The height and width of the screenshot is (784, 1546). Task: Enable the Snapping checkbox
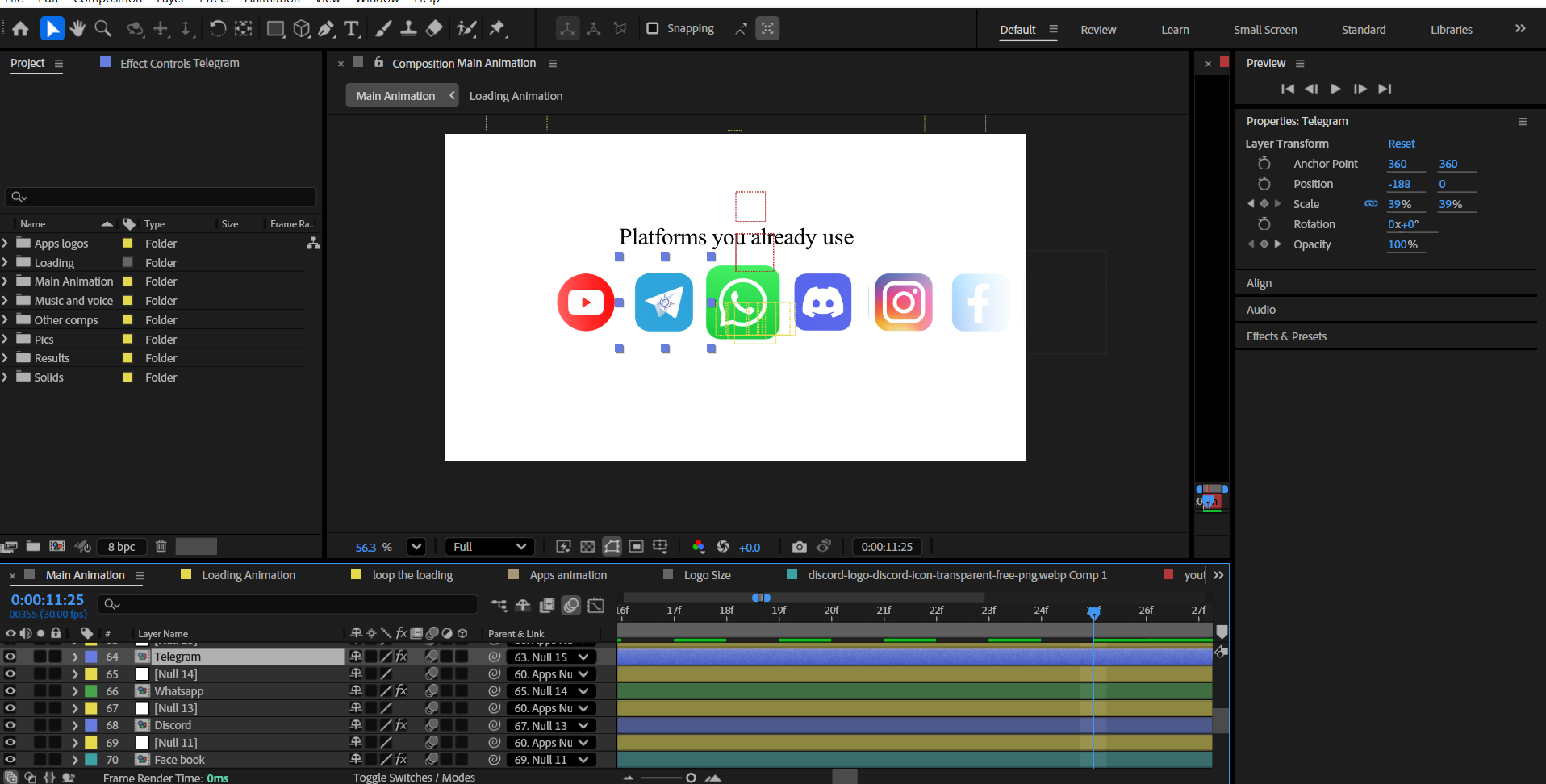[x=653, y=28]
